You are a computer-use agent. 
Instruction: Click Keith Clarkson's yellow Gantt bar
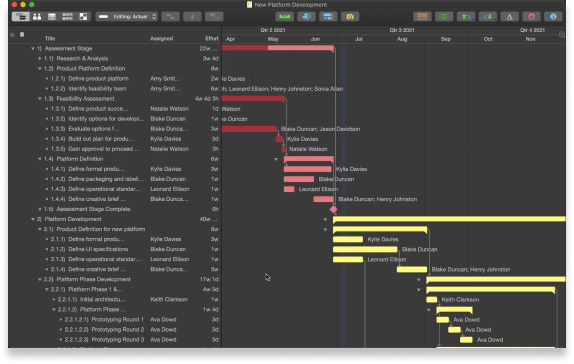pos(432,300)
